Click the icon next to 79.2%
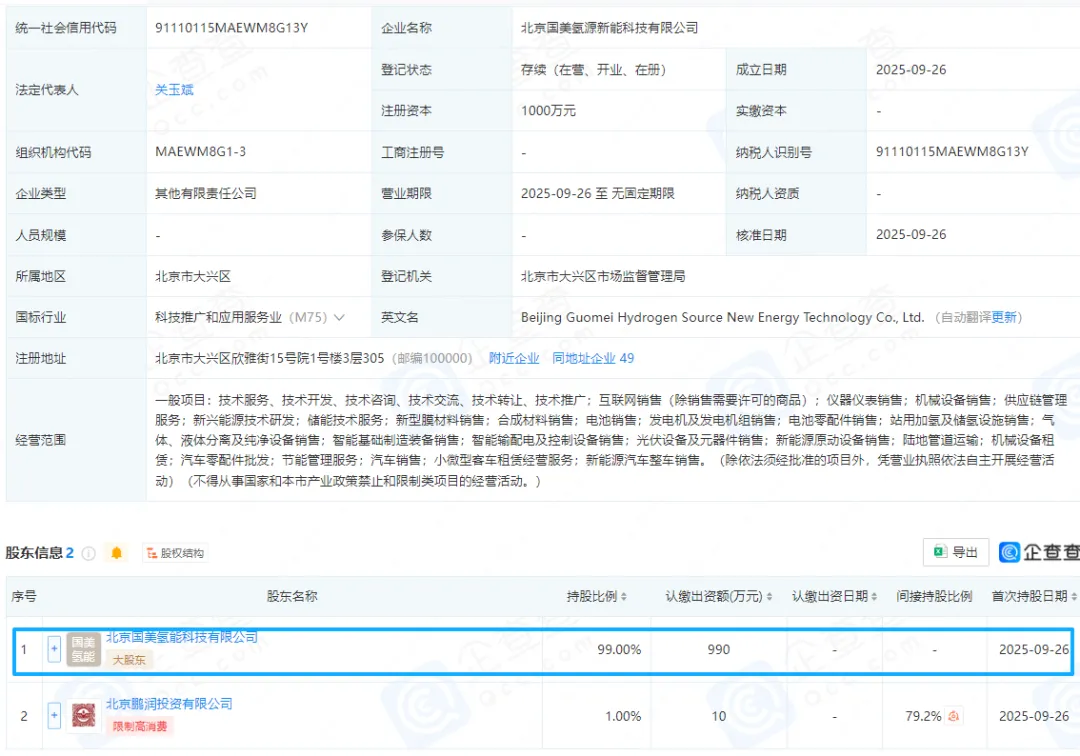This screenshot has height=756, width=1080. (953, 716)
